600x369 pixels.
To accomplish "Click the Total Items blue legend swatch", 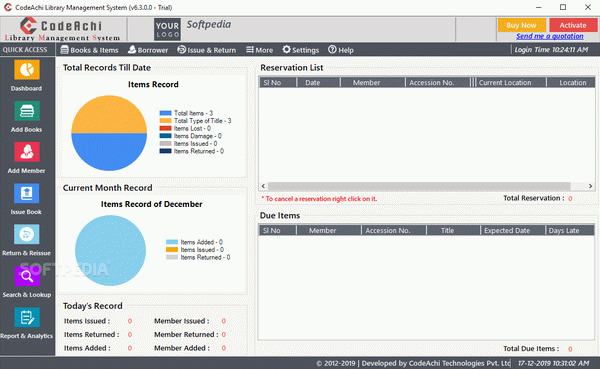I will click(x=165, y=113).
